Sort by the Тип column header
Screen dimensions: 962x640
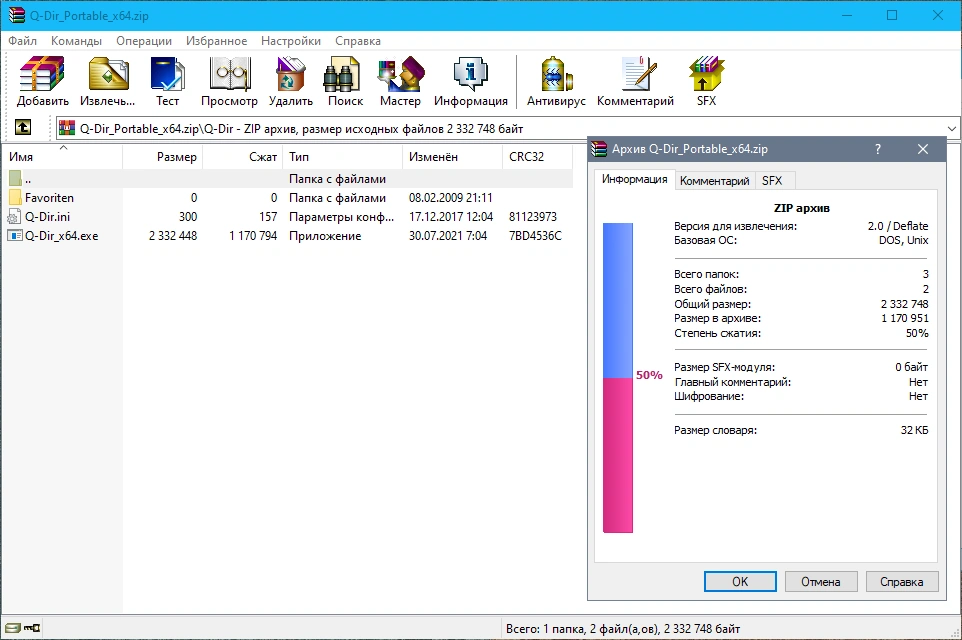pos(342,156)
